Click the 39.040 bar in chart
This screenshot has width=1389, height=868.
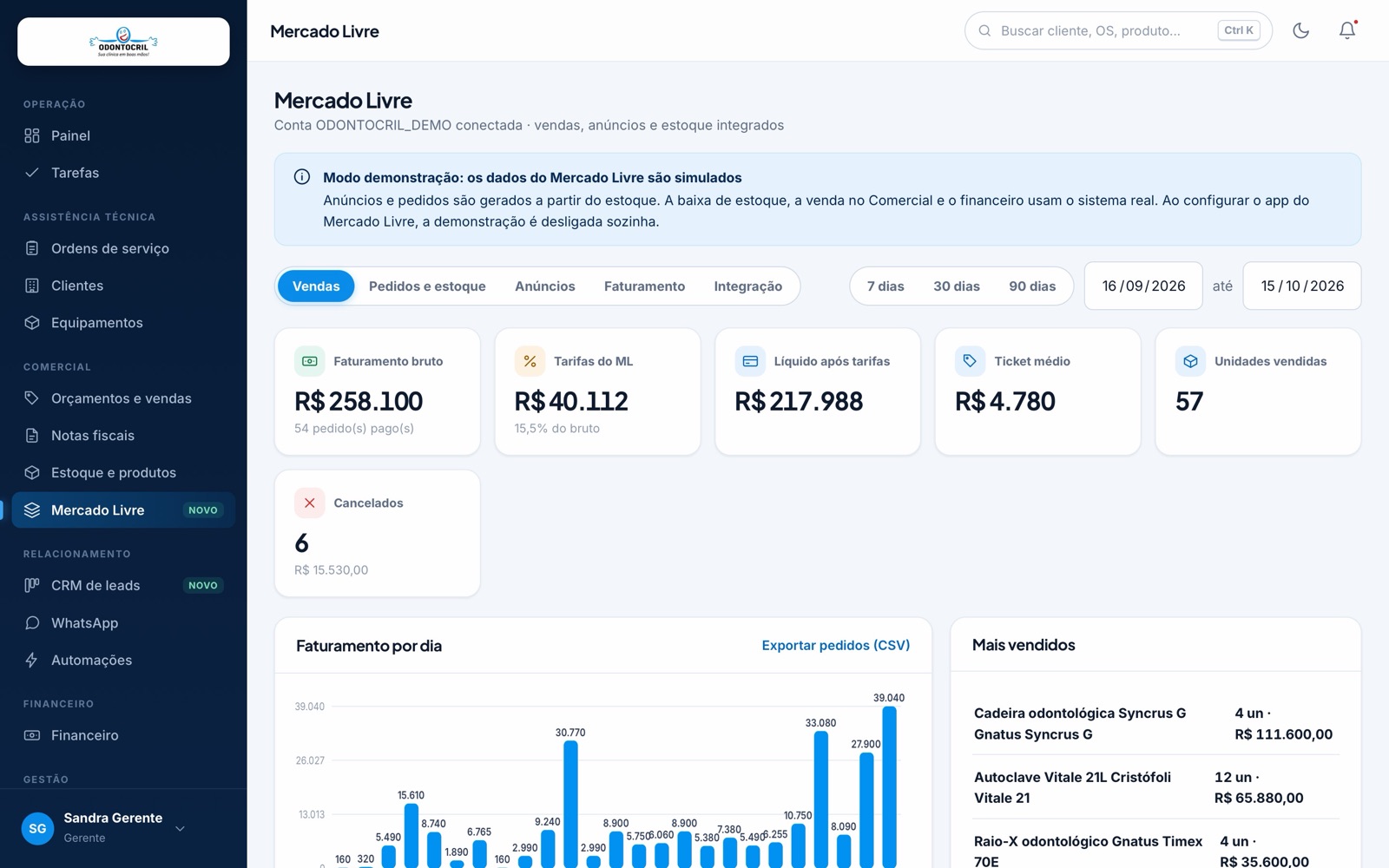click(x=889, y=786)
